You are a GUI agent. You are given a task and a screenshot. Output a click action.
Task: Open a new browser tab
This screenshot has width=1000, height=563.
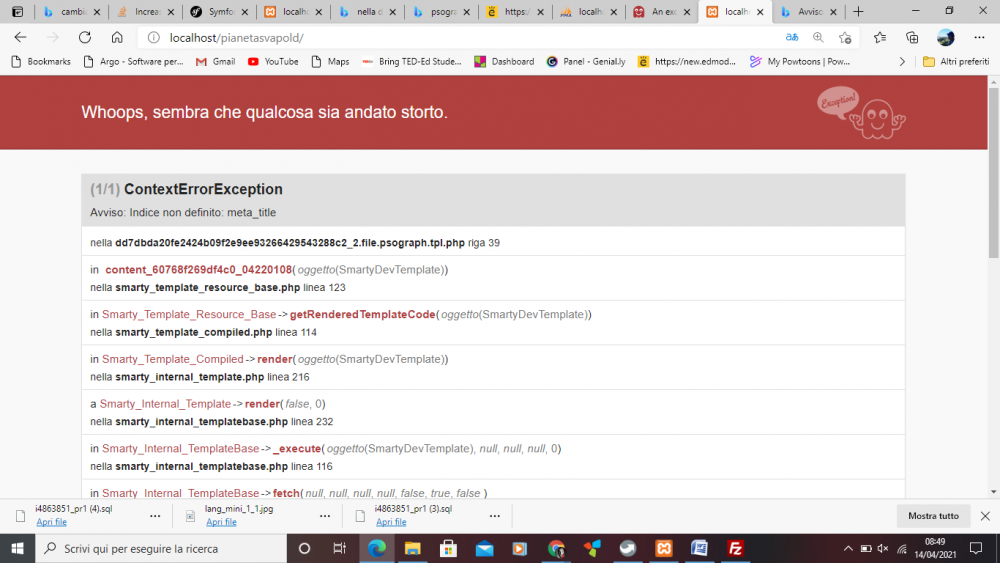(x=858, y=11)
